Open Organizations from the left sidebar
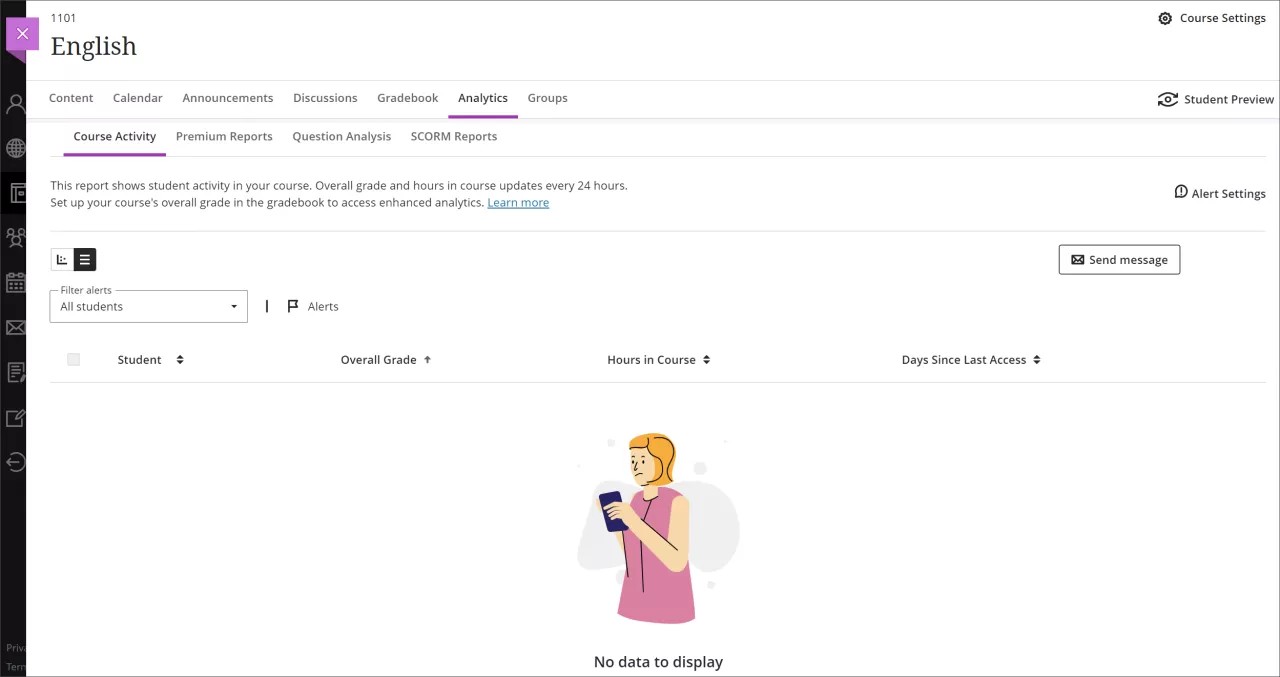 point(15,238)
